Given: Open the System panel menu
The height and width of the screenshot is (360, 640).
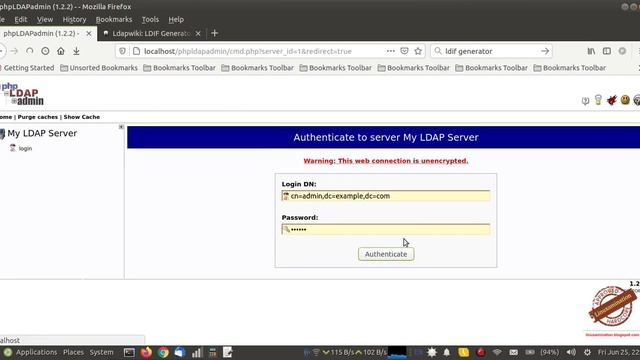Looking at the screenshot, I should click(x=101, y=352).
